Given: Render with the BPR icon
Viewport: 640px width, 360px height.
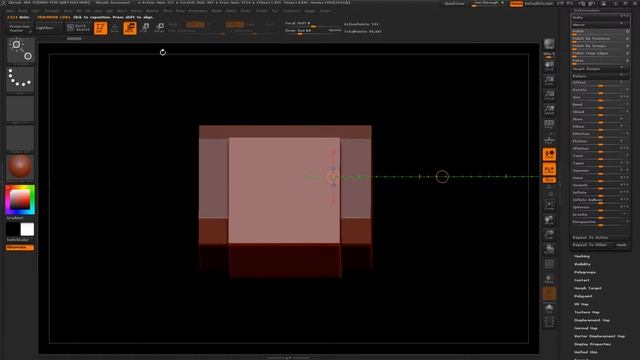Looking at the screenshot, I should pos(549,44).
